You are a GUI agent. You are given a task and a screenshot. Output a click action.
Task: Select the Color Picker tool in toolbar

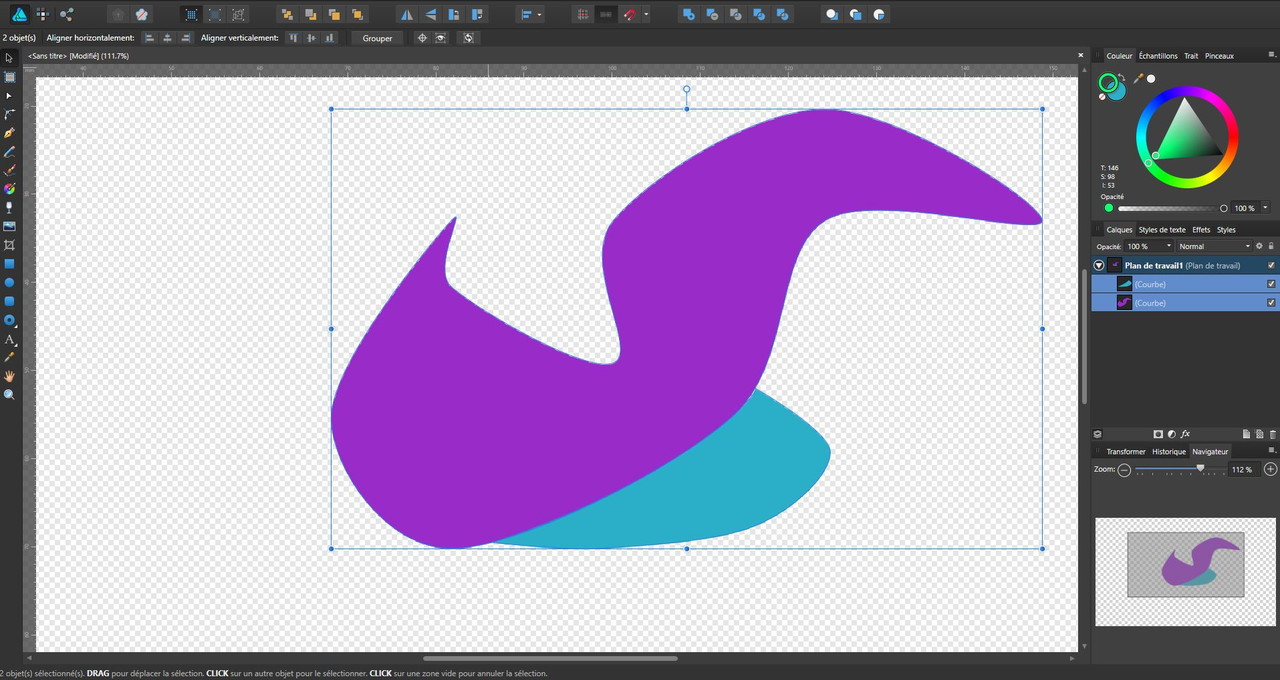click(x=10, y=357)
